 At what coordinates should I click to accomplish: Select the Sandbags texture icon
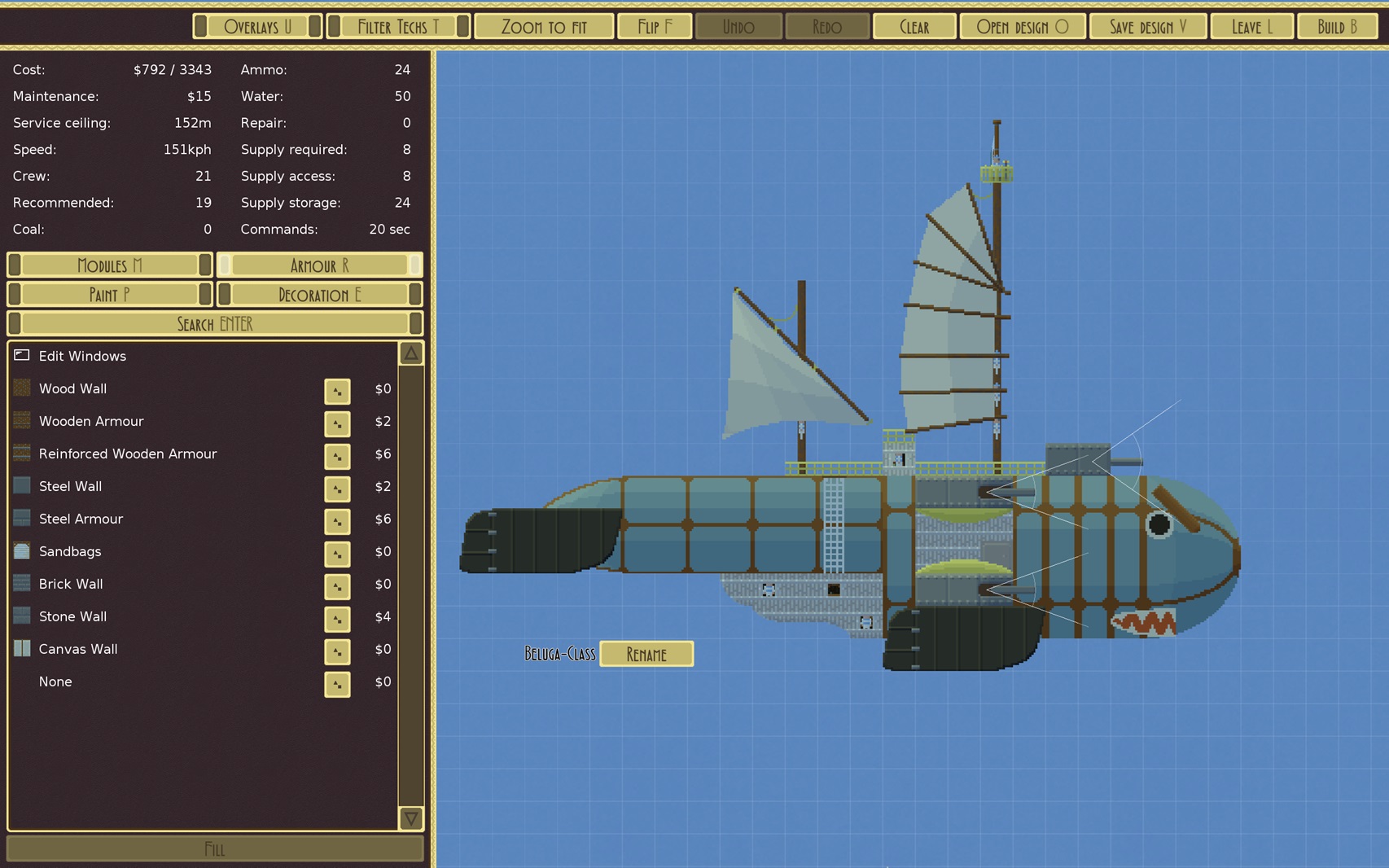(x=22, y=551)
